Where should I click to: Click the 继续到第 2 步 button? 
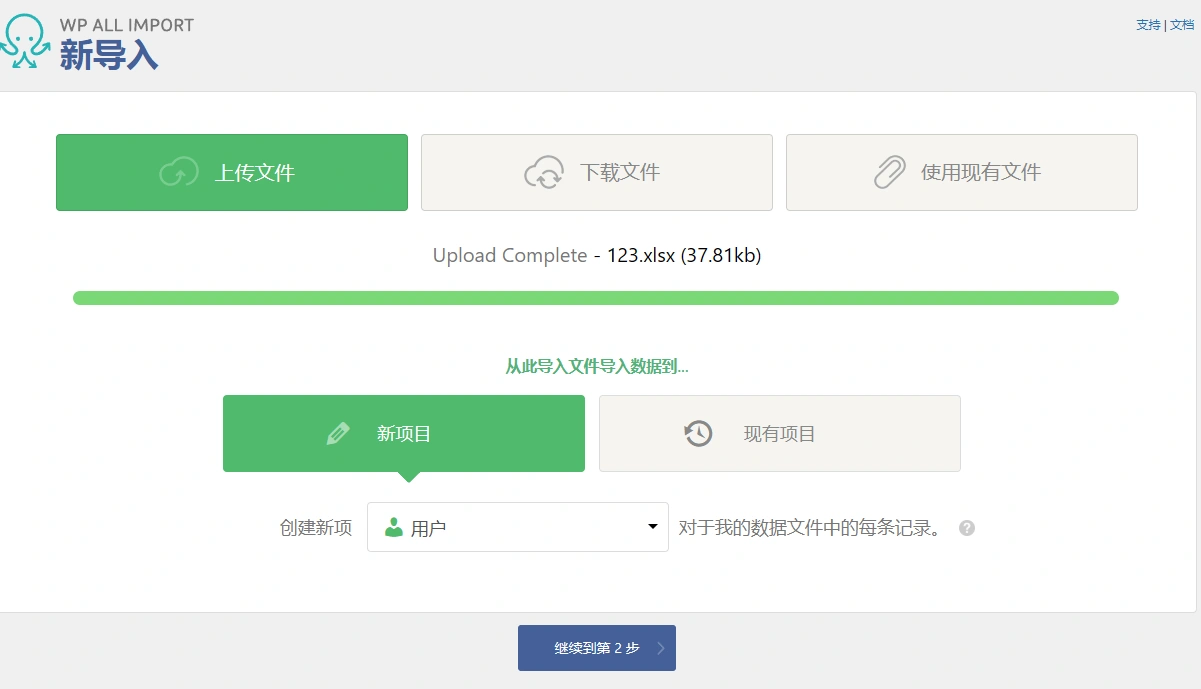point(596,647)
